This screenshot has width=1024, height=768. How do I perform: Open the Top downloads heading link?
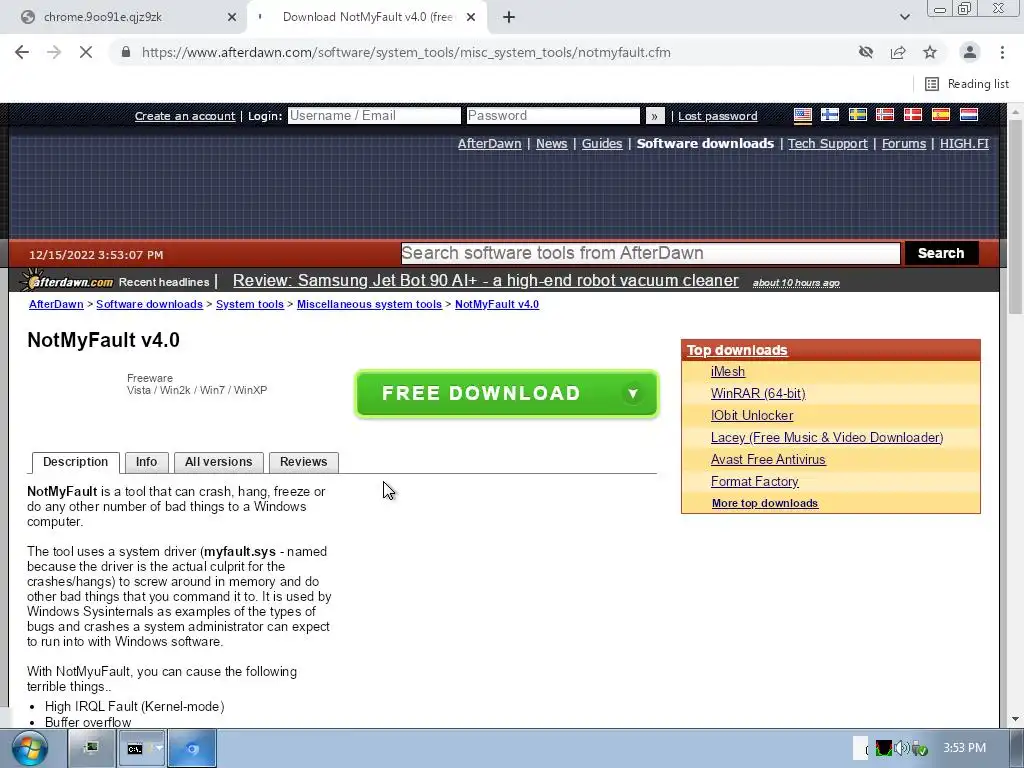tap(737, 350)
